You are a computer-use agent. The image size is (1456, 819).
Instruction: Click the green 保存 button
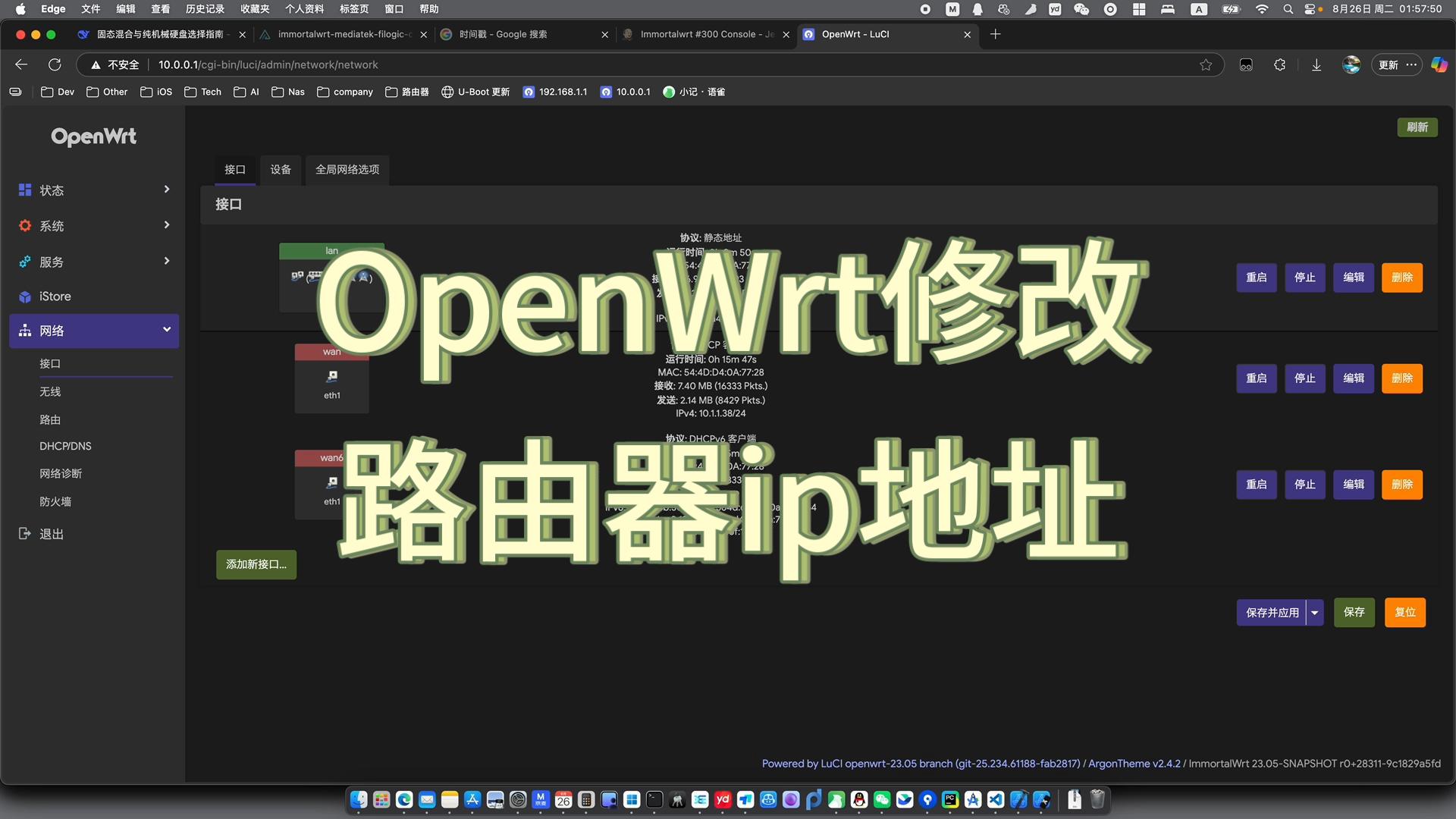[x=1354, y=613]
